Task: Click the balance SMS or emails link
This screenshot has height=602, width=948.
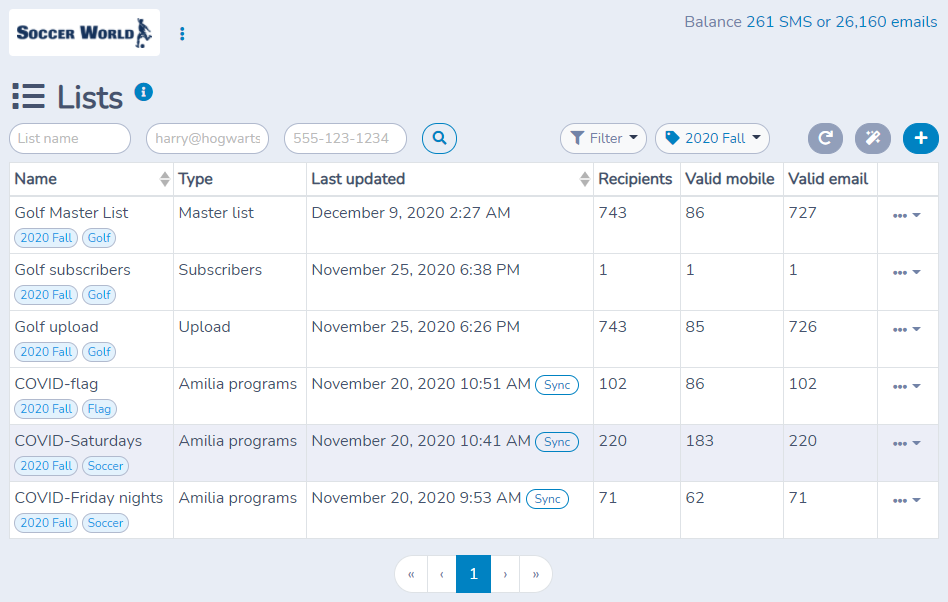Action: pyautogui.click(x=842, y=22)
